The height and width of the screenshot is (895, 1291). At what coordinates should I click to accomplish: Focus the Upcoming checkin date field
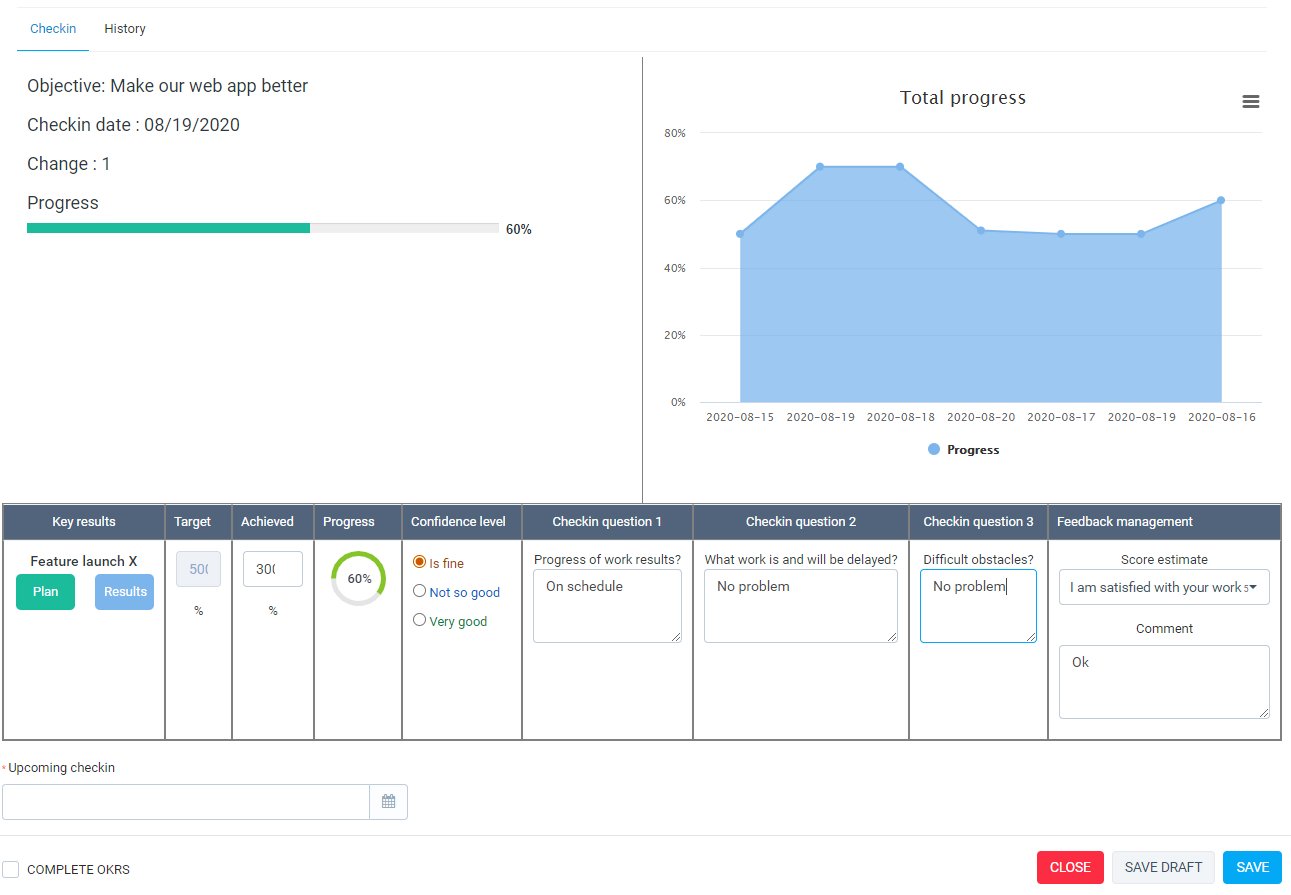pos(186,802)
